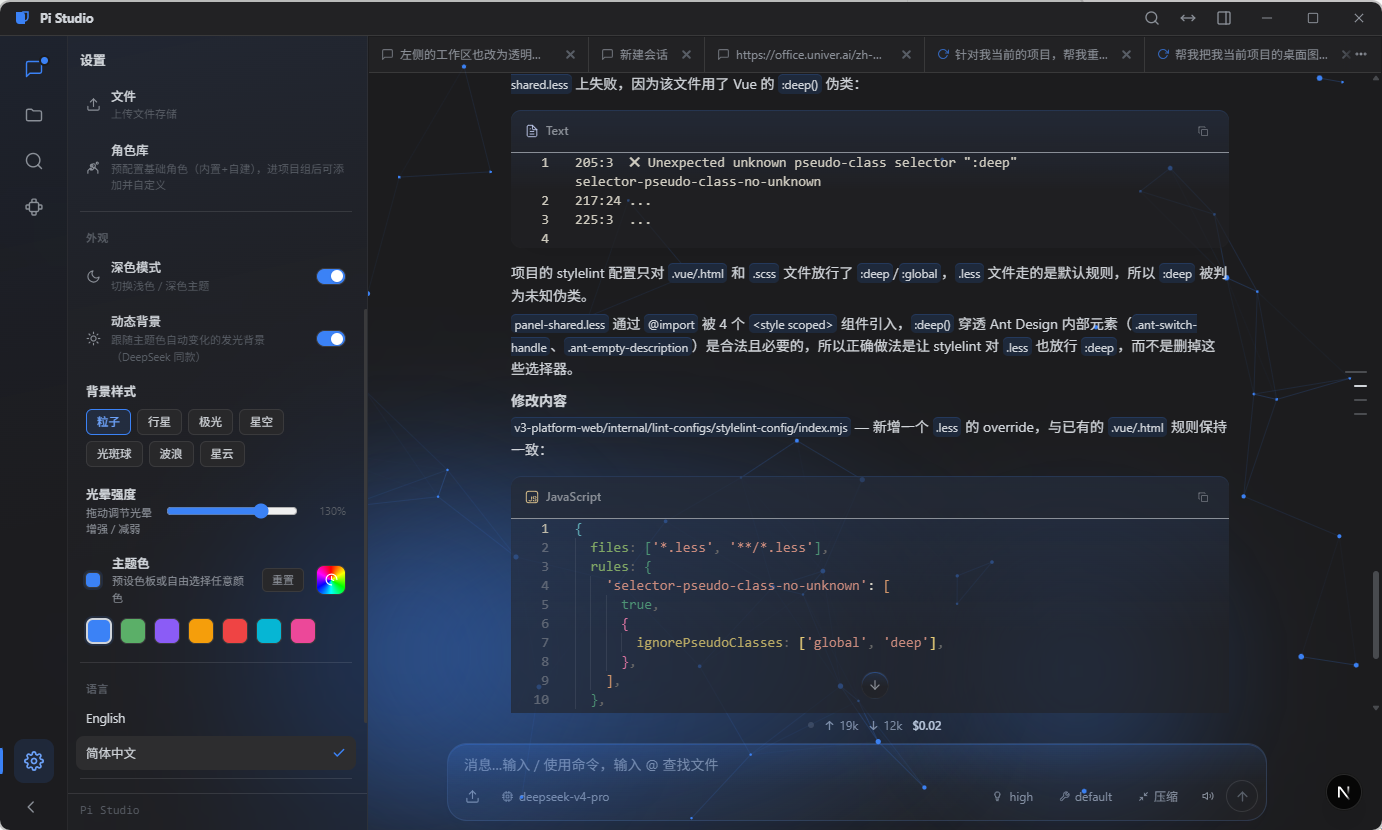This screenshot has width=1382, height=830.
Task: Click the round N avatar button
Action: tap(1343, 792)
